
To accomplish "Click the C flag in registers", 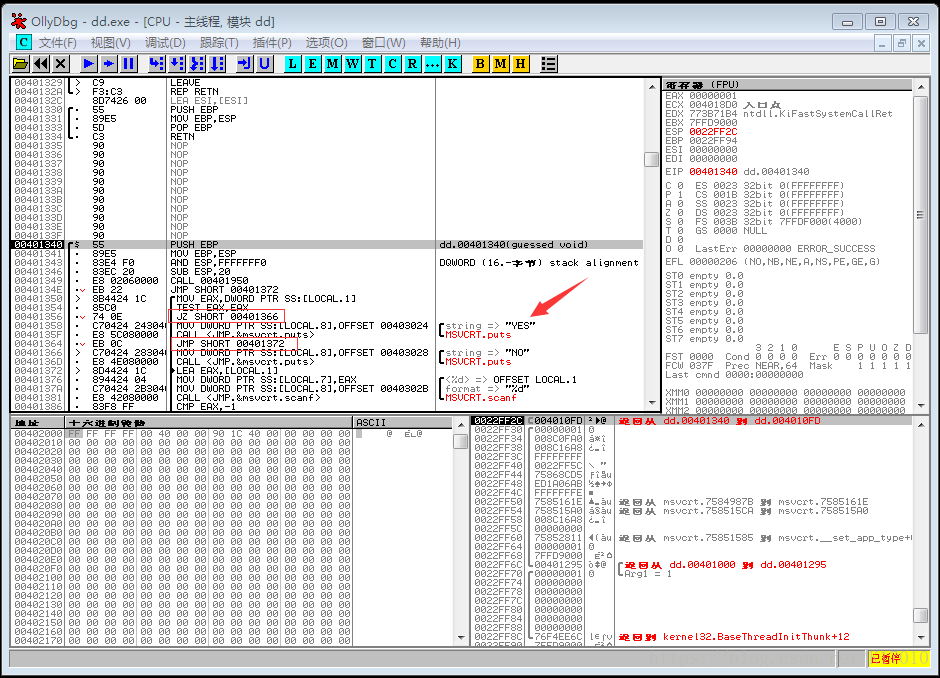I will tap(674, 186).
